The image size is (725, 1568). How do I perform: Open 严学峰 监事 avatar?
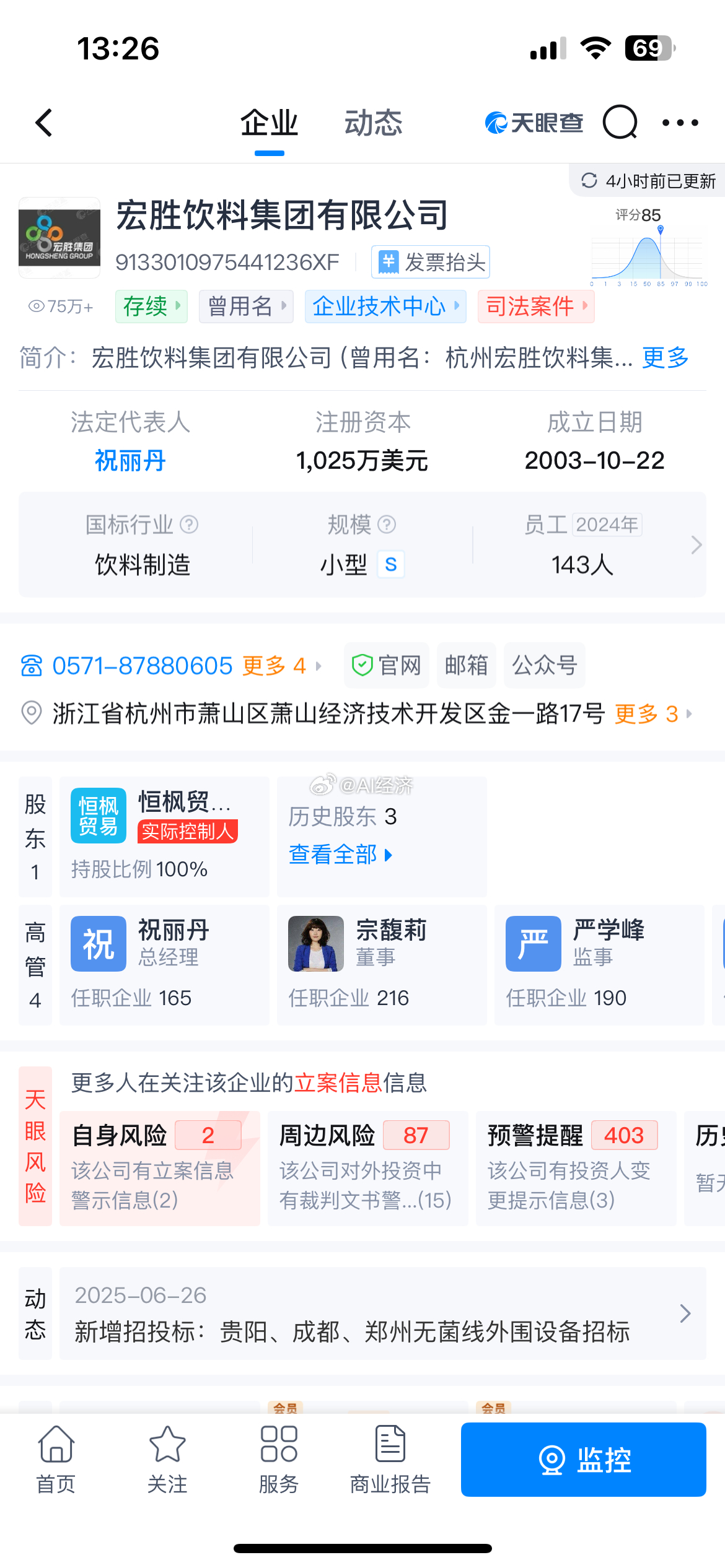(x=534, y=944)
